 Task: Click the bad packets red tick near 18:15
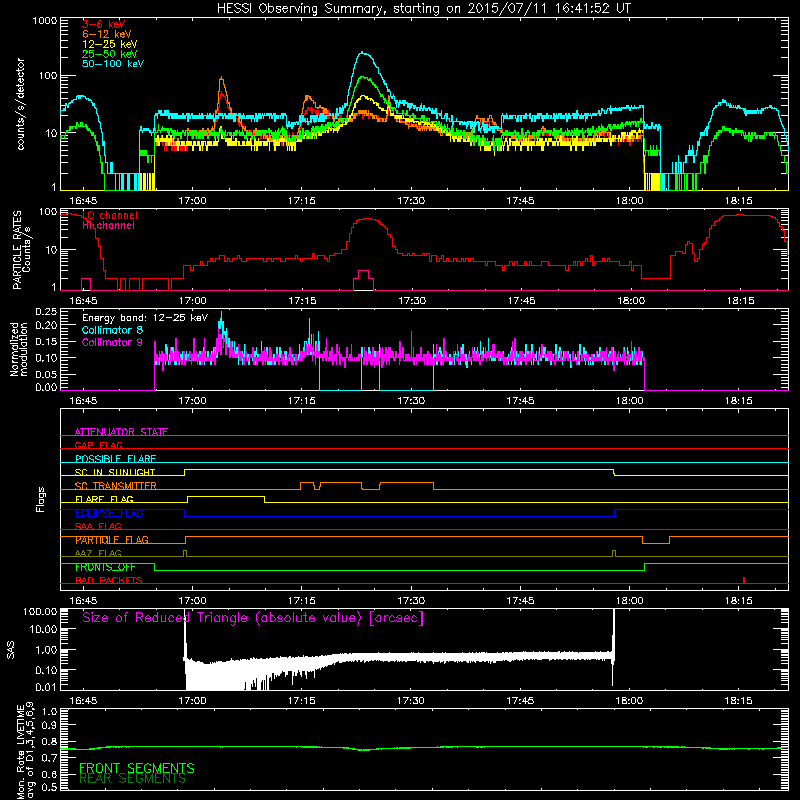click(x=744, y=580)
